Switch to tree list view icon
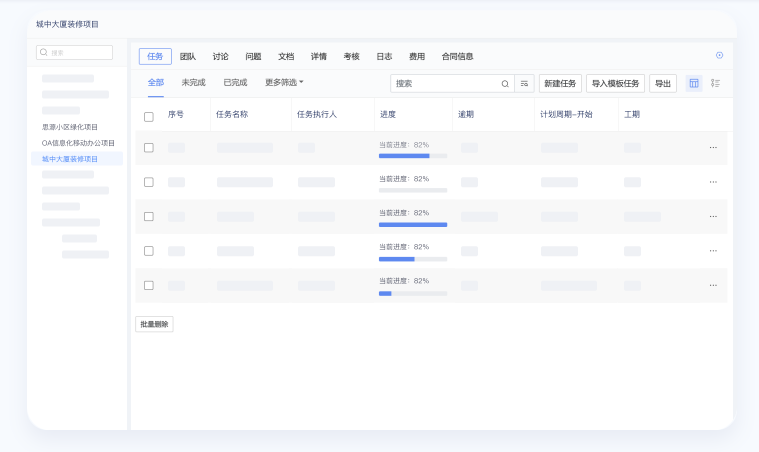Screen dimensions: 759x452 (x=715, y=83)
